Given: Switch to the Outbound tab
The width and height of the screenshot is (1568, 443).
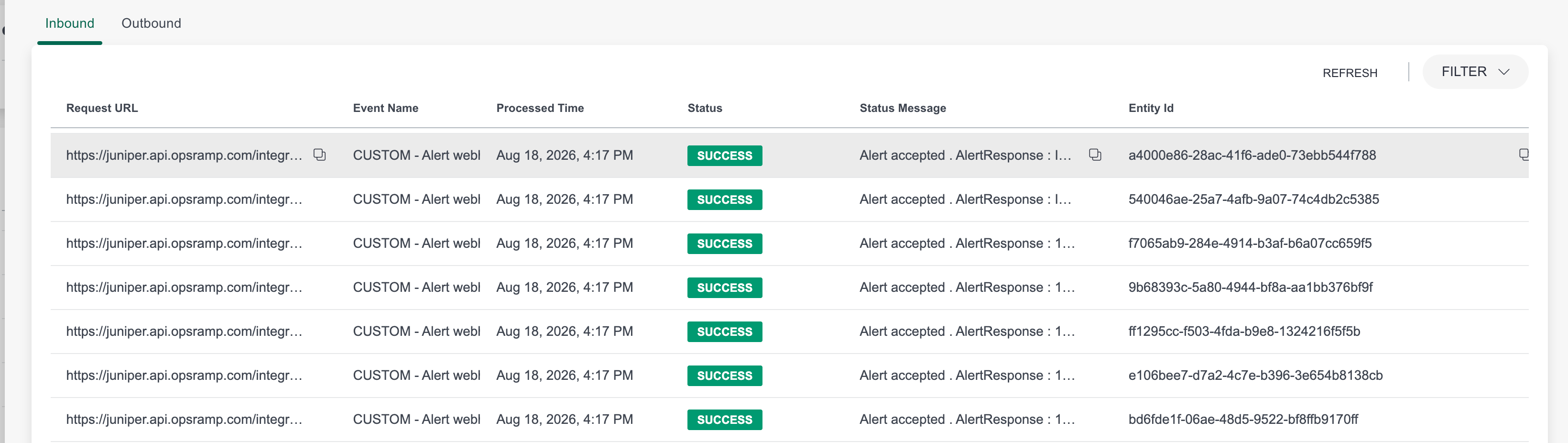Looking at the screenshot, I should (x=151, y=23).
